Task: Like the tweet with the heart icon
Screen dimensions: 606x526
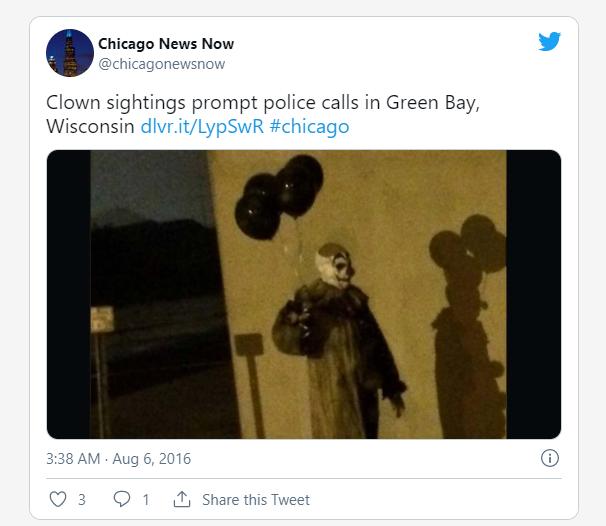Action: [58, 499]
